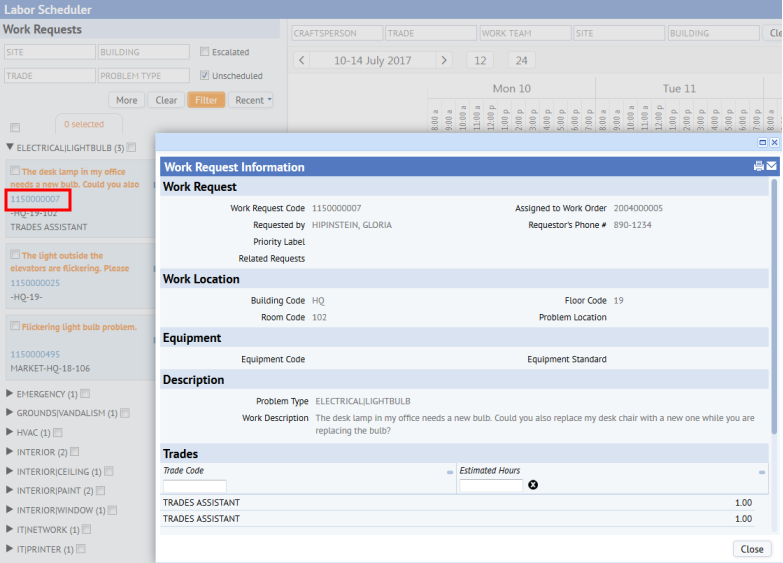Uncheck the Unscheduled checkbox
Viewport: 783px width, 563px height.
205,75
